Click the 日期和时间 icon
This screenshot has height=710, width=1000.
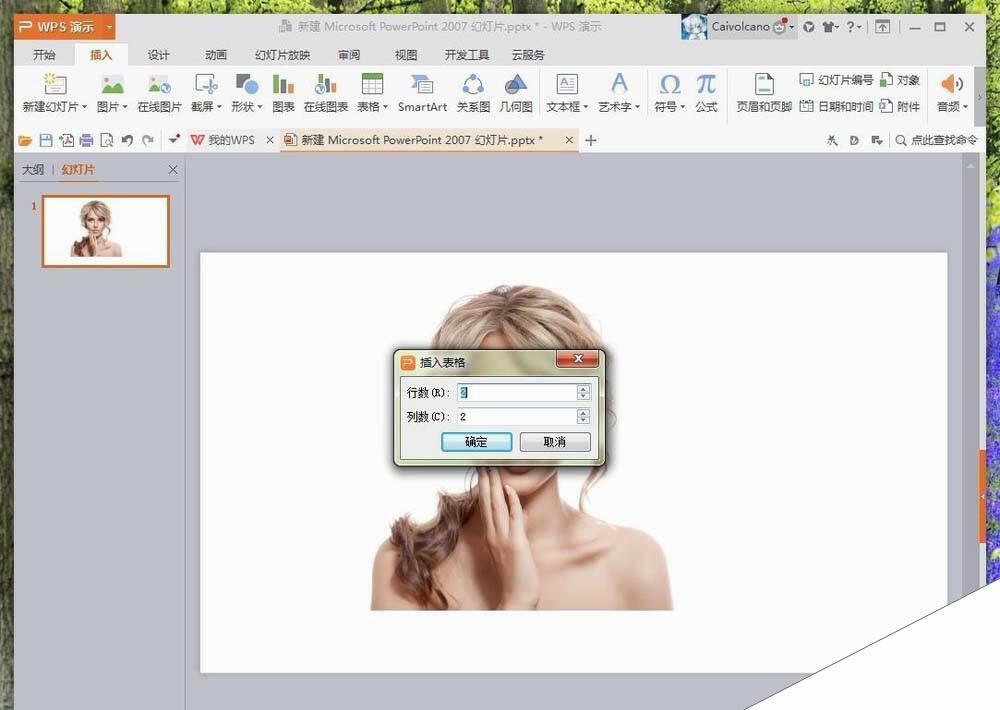(x=836, y=106)
